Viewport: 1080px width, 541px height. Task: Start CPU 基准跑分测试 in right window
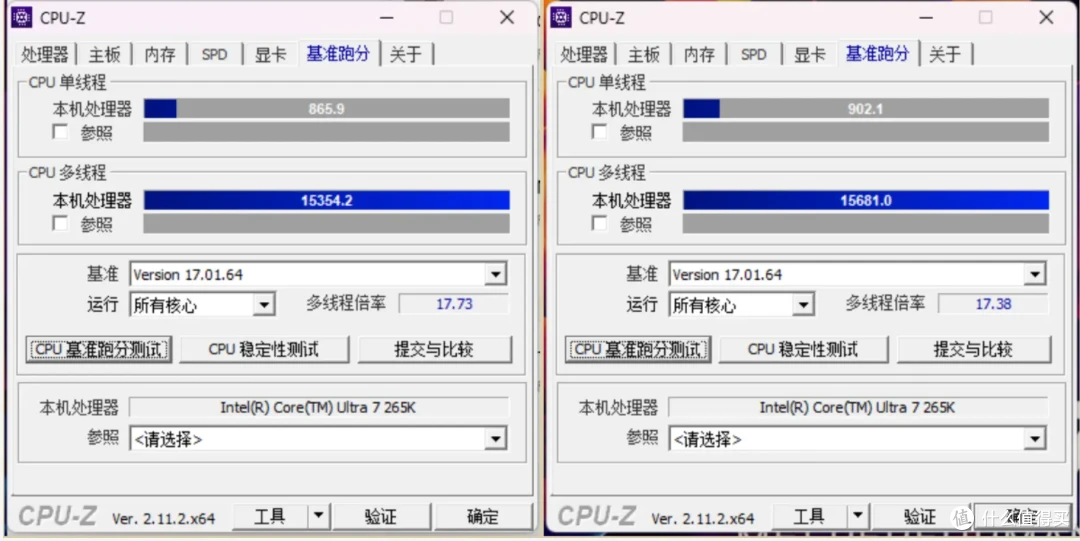pos(638,349)
